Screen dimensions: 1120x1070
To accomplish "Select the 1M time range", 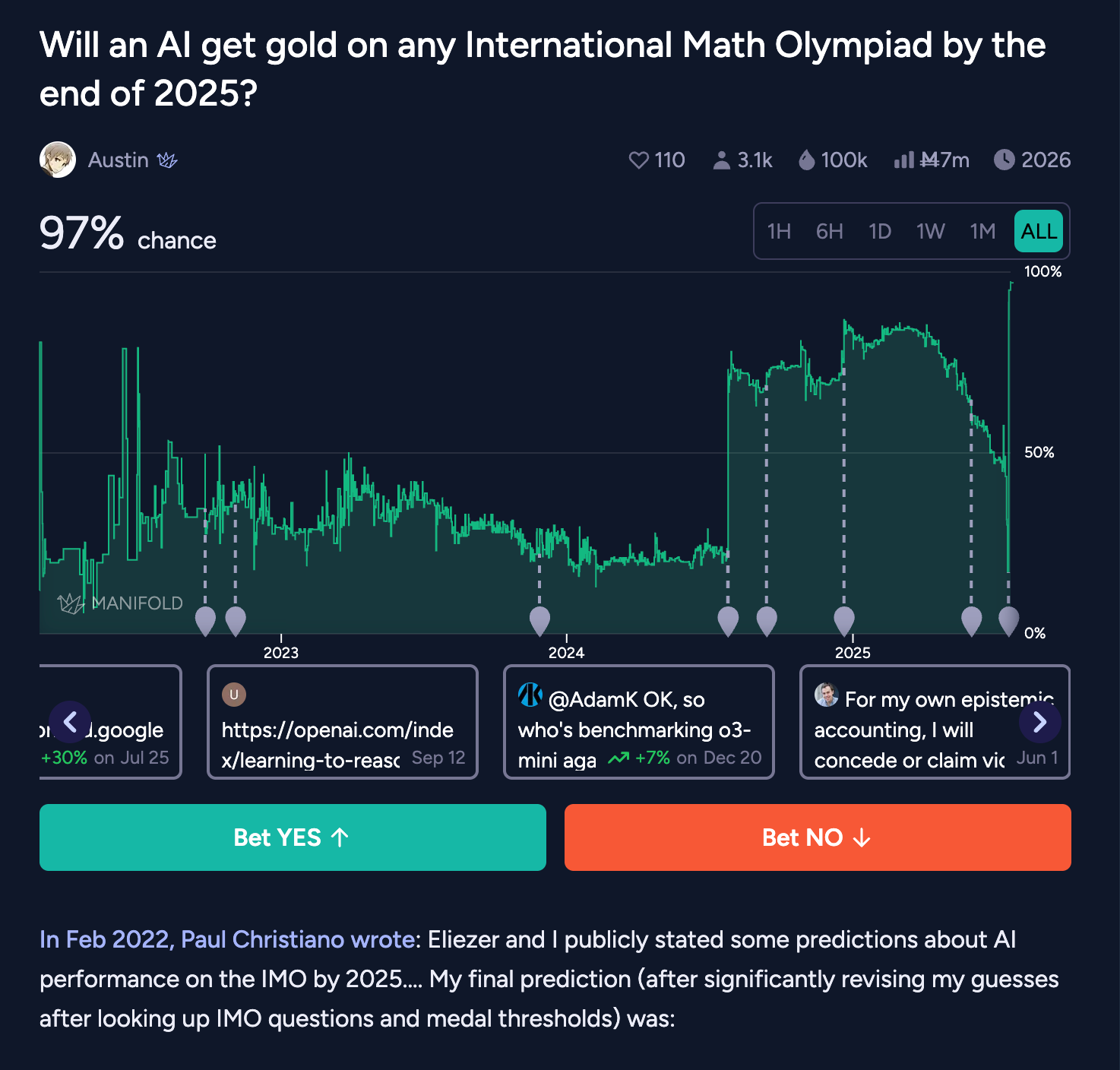I will [x=982, y=231].
